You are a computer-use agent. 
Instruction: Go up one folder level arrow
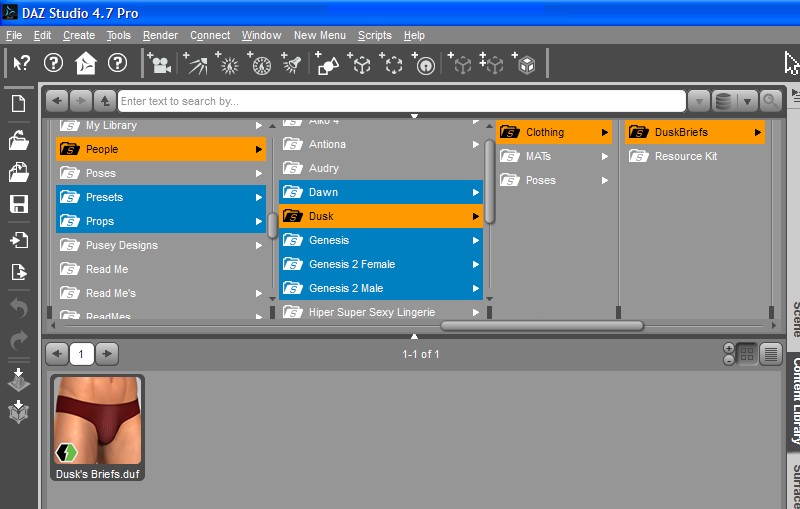pyautogui.click(x=105, y=101)
